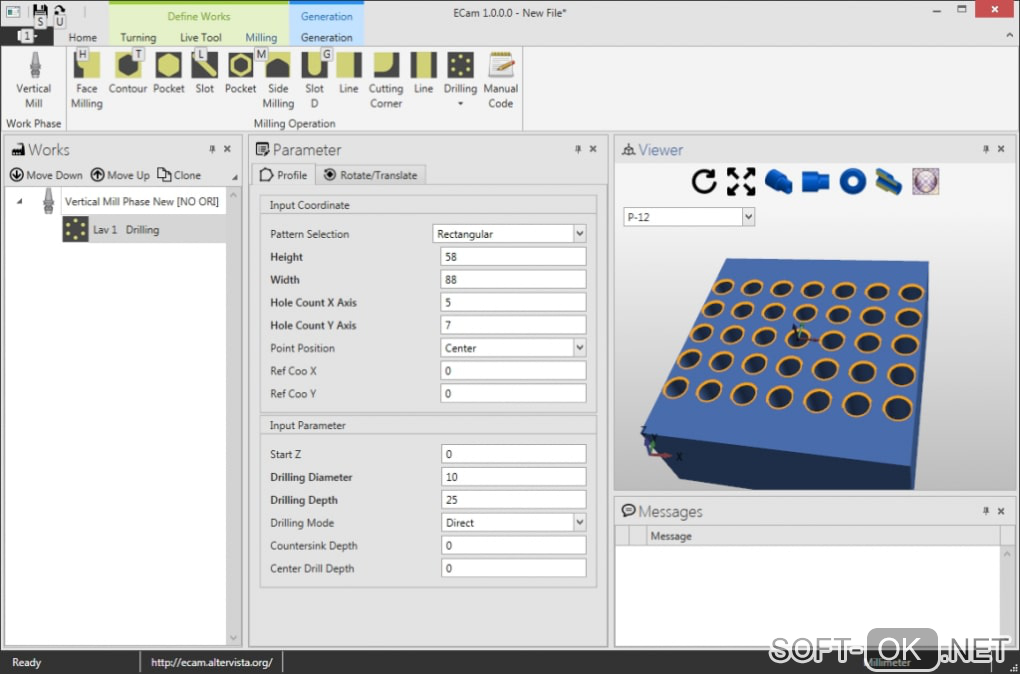
Task: Select the square Pocket operation icon
Action: coord(168,74)
